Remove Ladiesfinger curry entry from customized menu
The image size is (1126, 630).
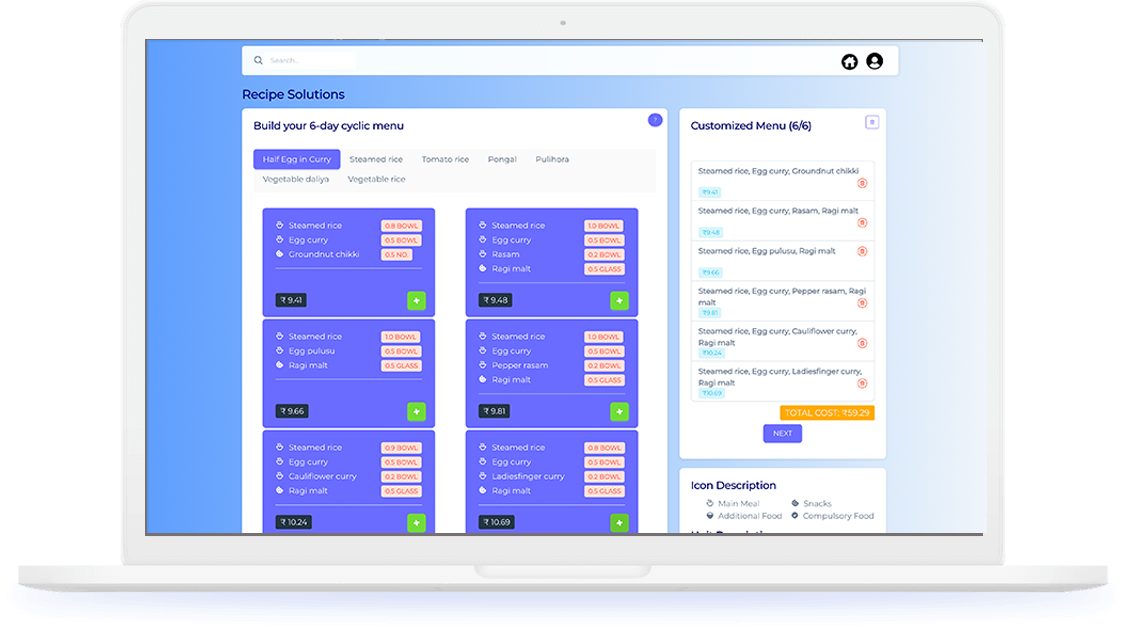click(862, 383)
